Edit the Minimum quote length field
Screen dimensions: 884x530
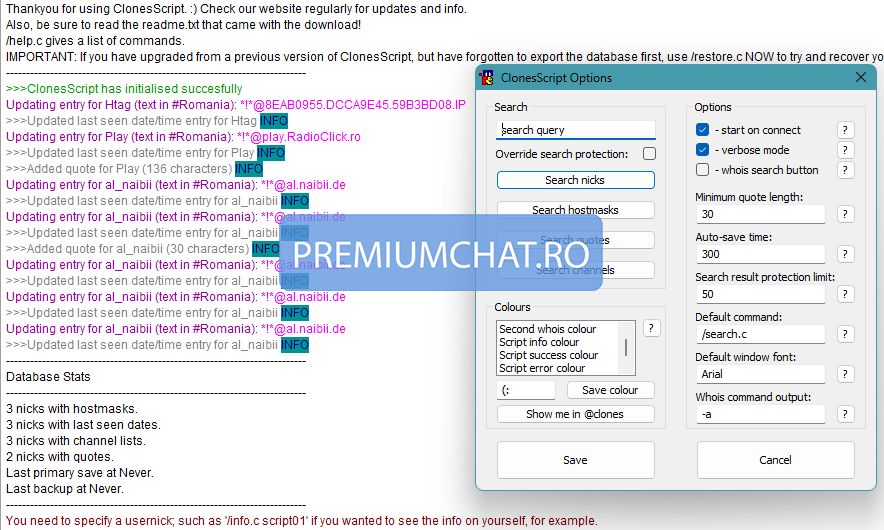761,214
